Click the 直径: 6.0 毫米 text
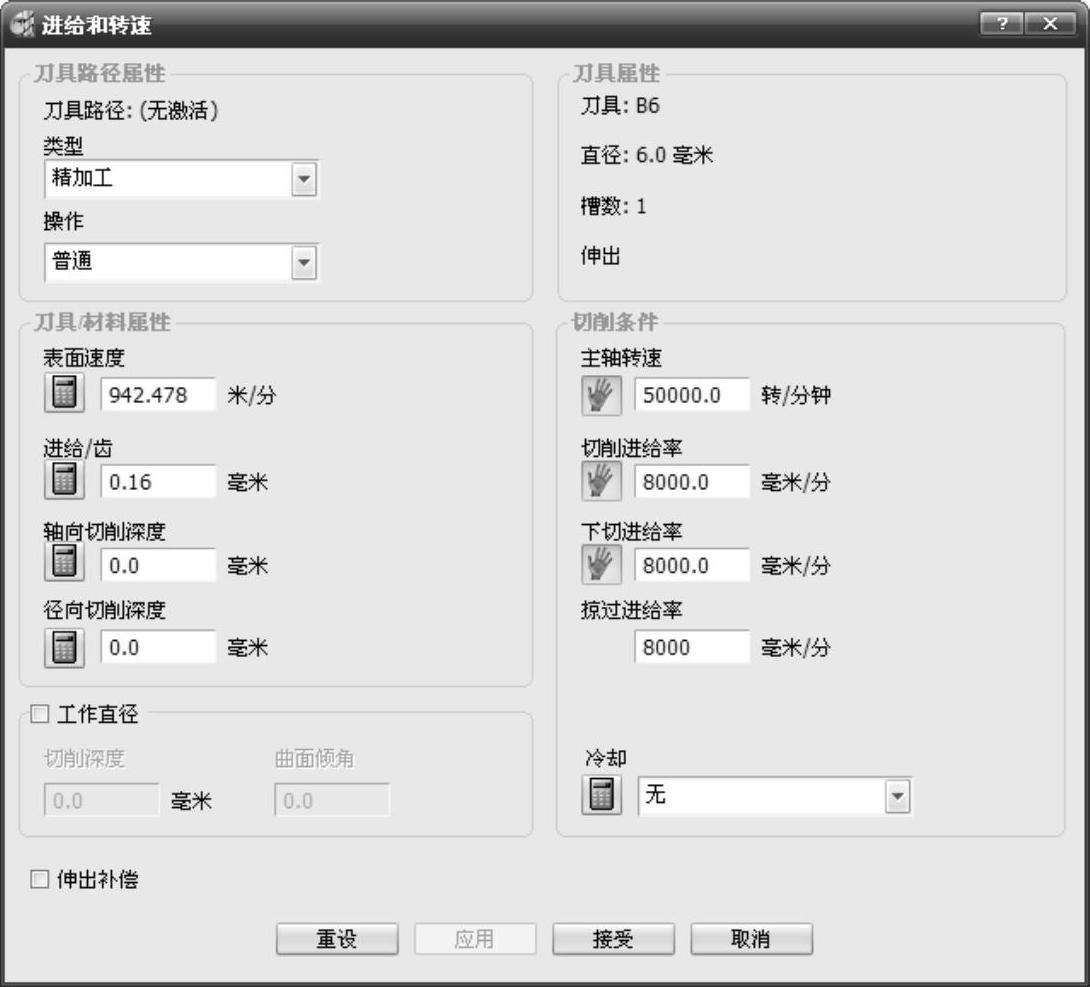1090x987 pixels. [646, 155]
